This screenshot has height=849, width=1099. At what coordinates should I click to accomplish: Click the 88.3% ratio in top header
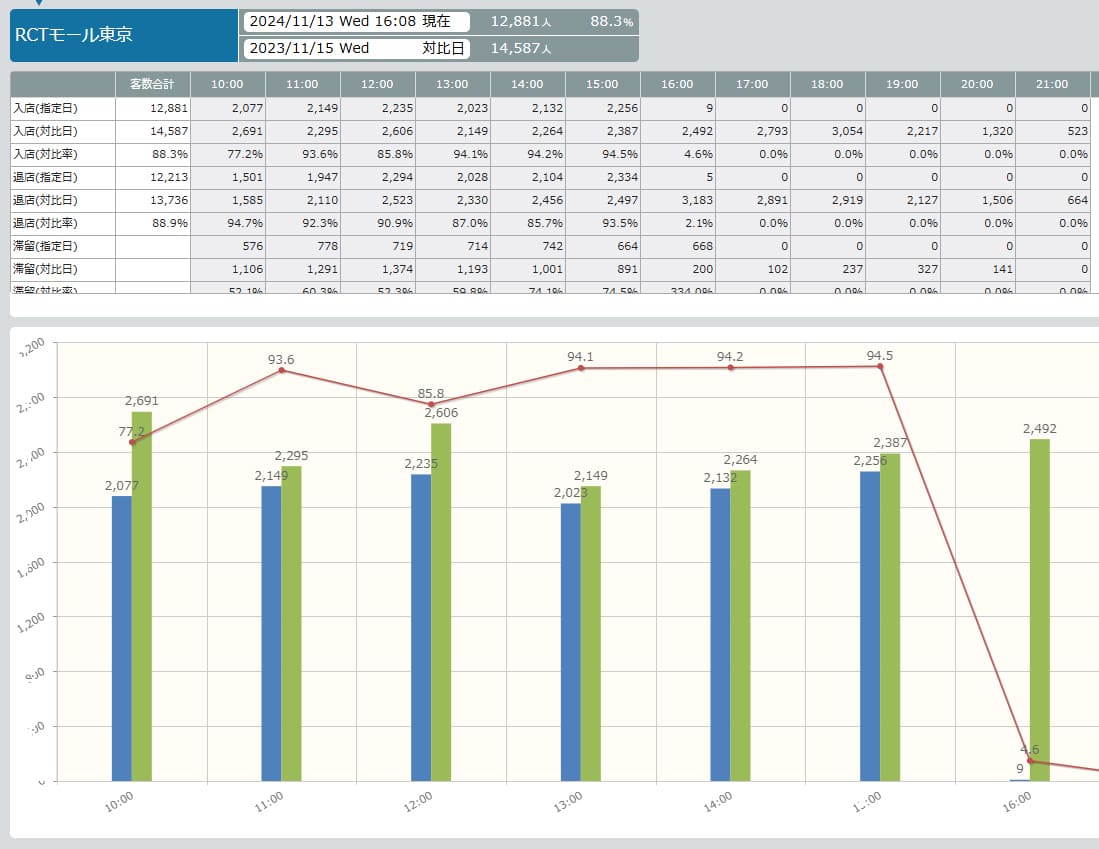pos(612,22)
